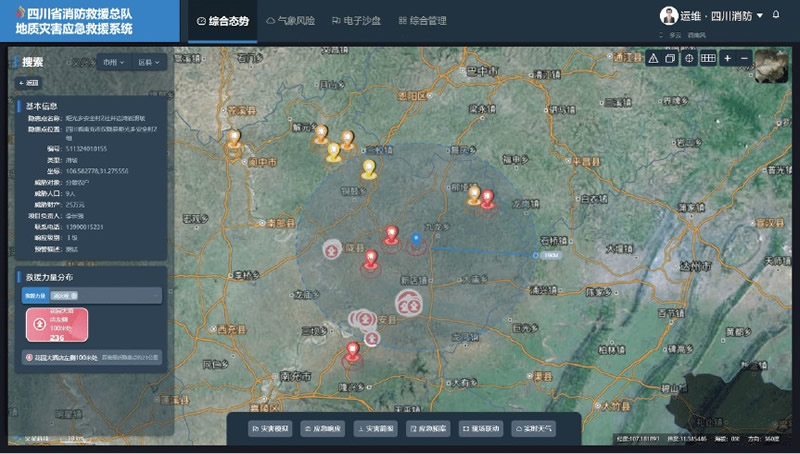Viewport: 800px width, 454px height.
Task: Open the 区县 dropdown
Action: [x=148, y=62]
